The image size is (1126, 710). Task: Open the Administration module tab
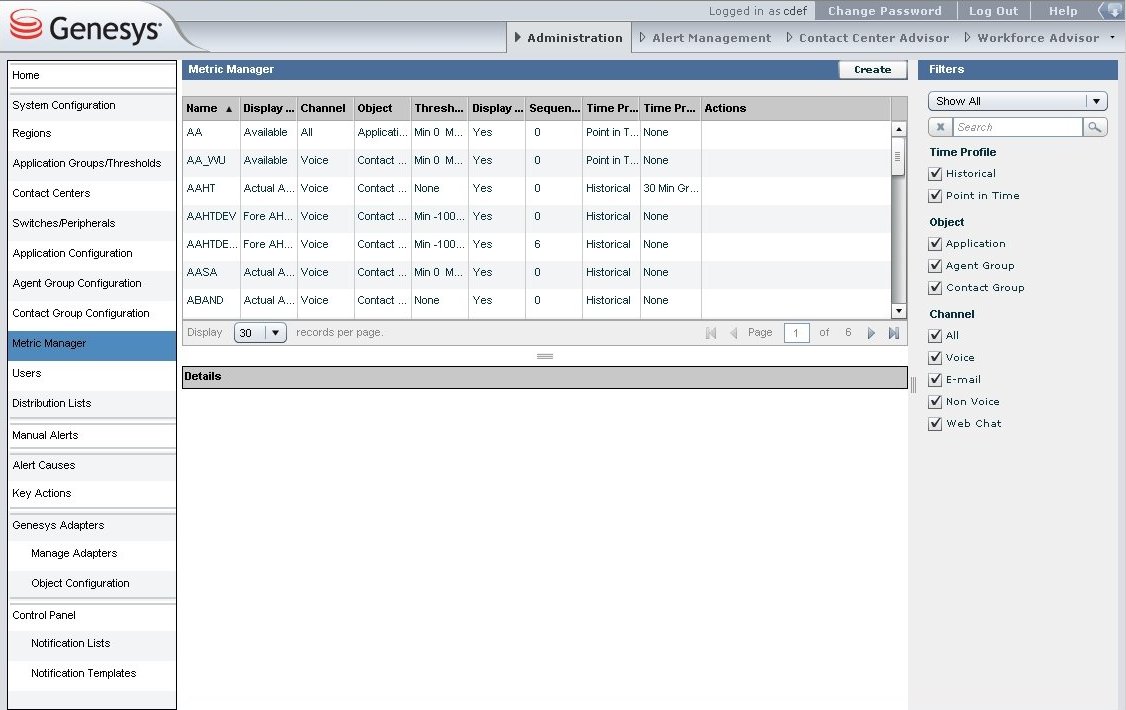tap(569, 38)
